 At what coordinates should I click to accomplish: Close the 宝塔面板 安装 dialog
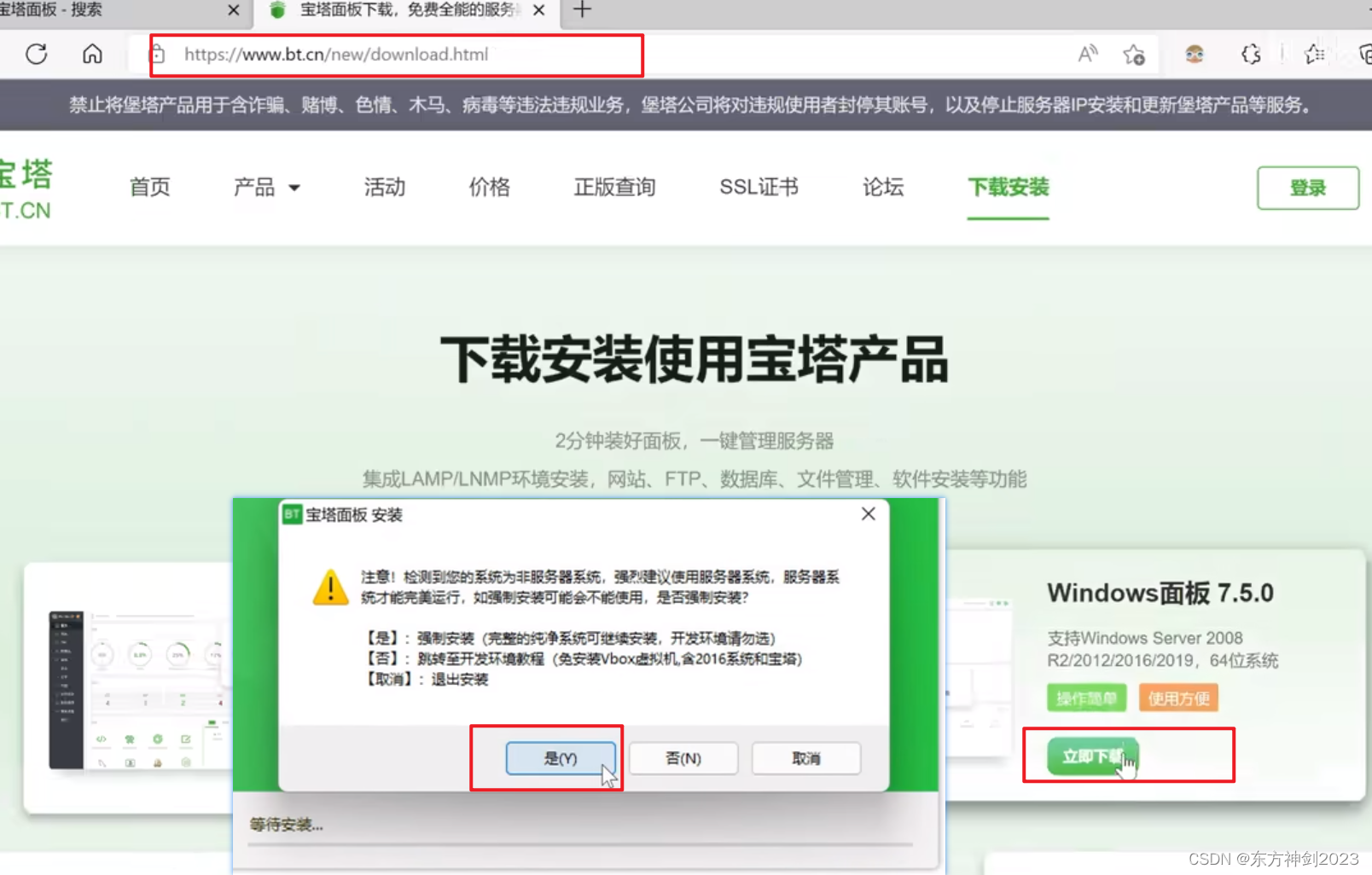(x=869, y=513)
